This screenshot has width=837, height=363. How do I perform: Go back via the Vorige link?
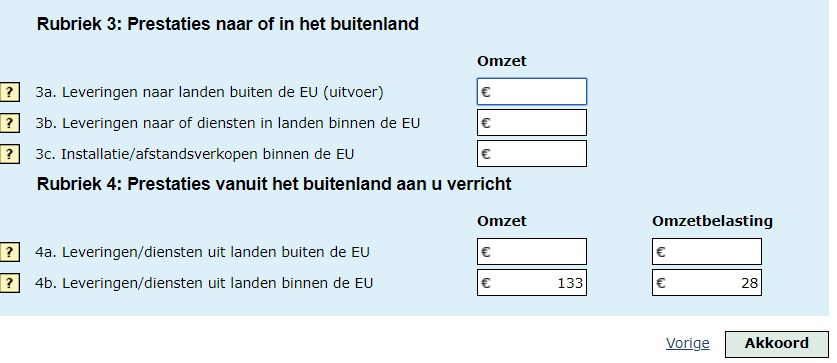[688, 343]
